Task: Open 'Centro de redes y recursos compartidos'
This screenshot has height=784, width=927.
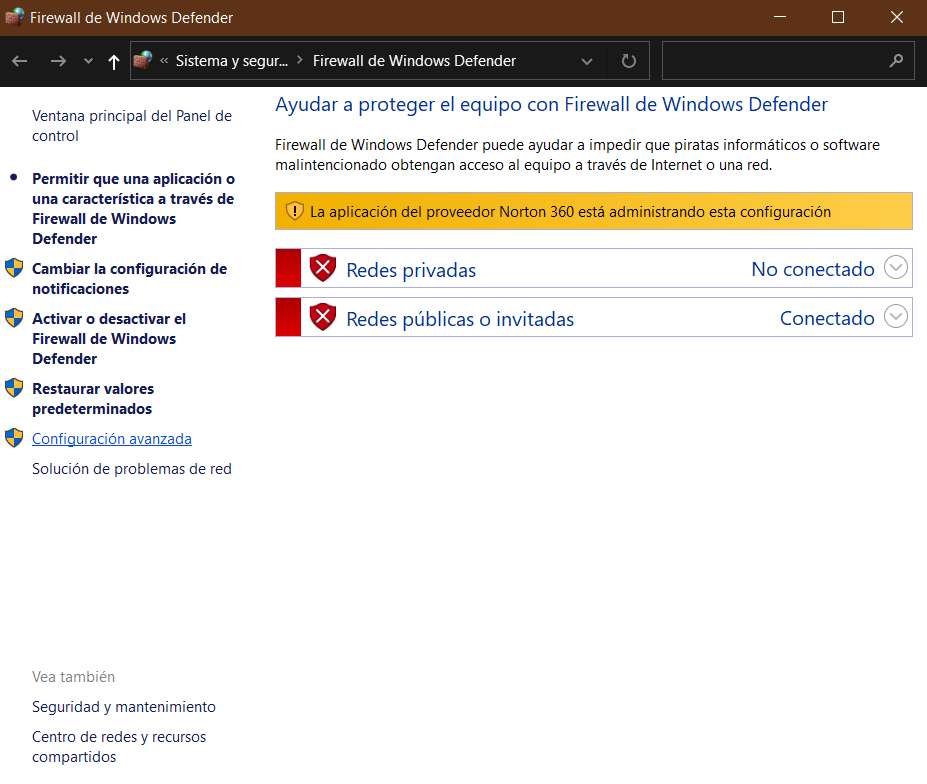Action: [119, 747]
